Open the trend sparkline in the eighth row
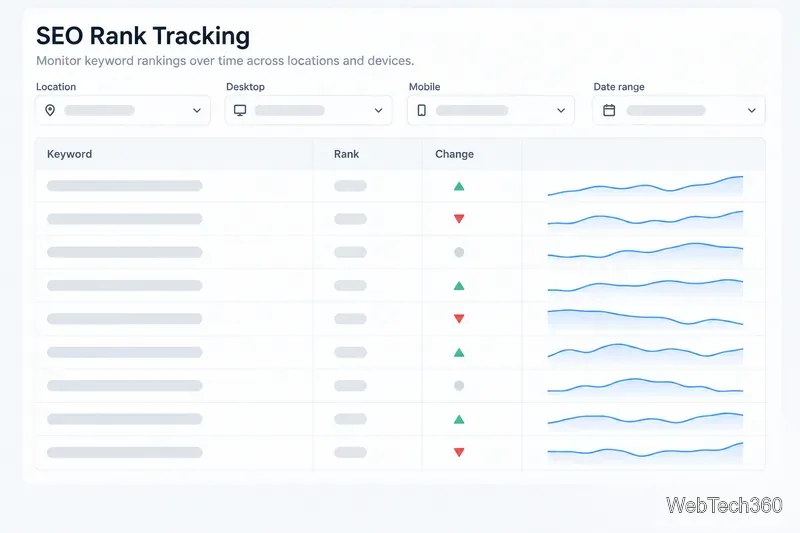Image resolution: width=800 pixels, height=533 pixels. 645,420
